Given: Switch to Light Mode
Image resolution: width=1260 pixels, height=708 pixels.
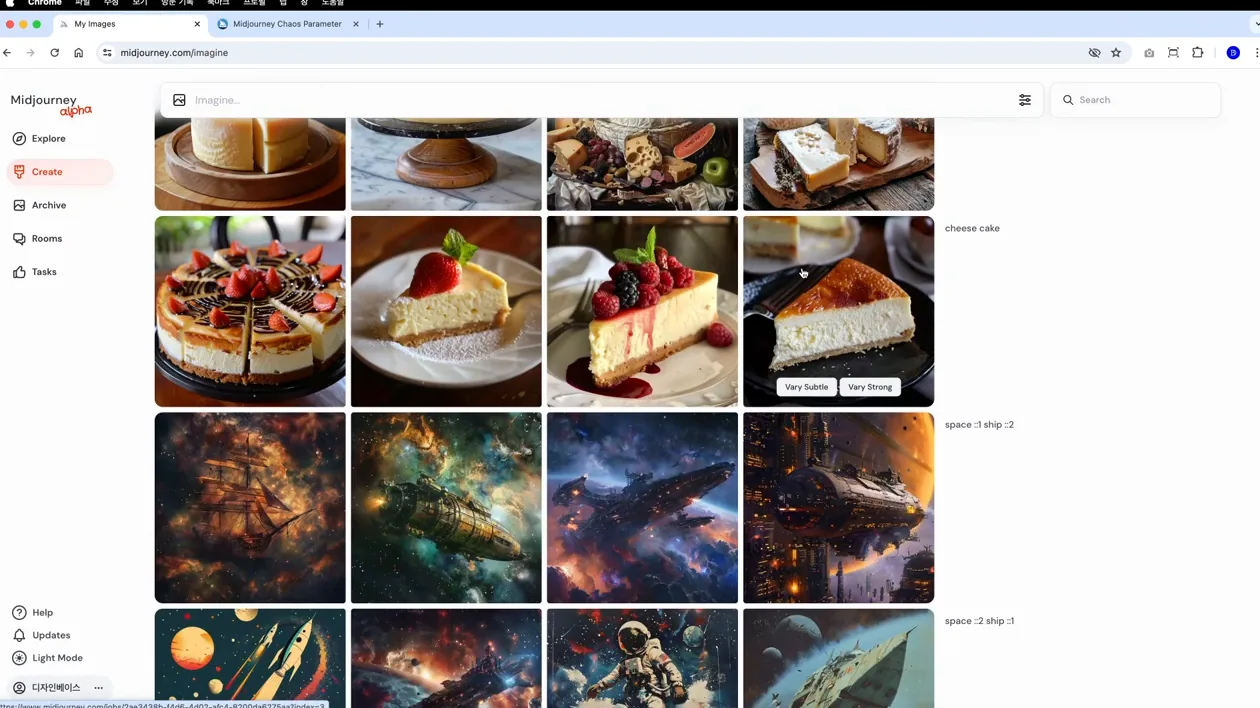Looking at the screenshot, I should [47, 658].
